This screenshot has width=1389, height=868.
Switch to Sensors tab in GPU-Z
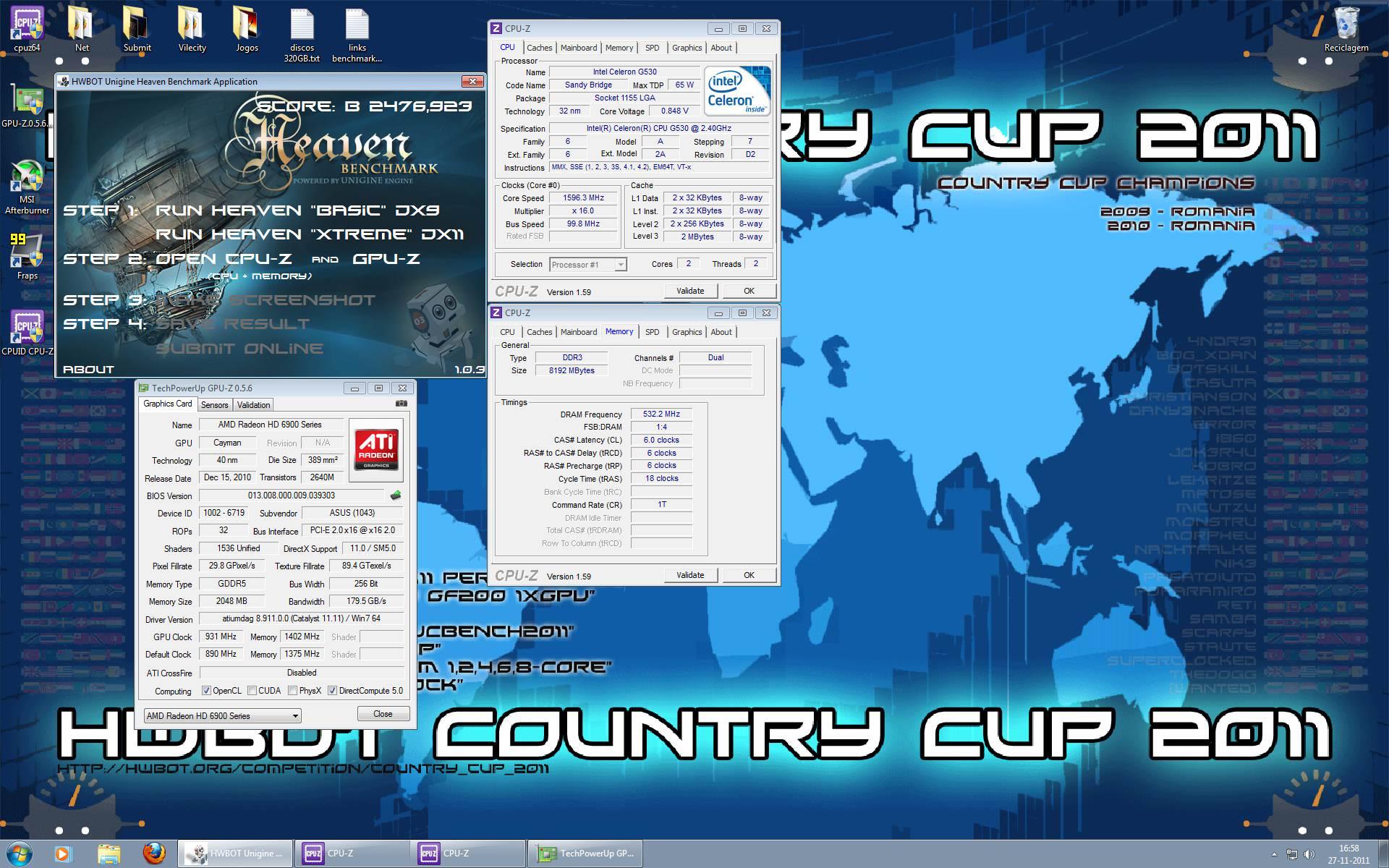214,405
